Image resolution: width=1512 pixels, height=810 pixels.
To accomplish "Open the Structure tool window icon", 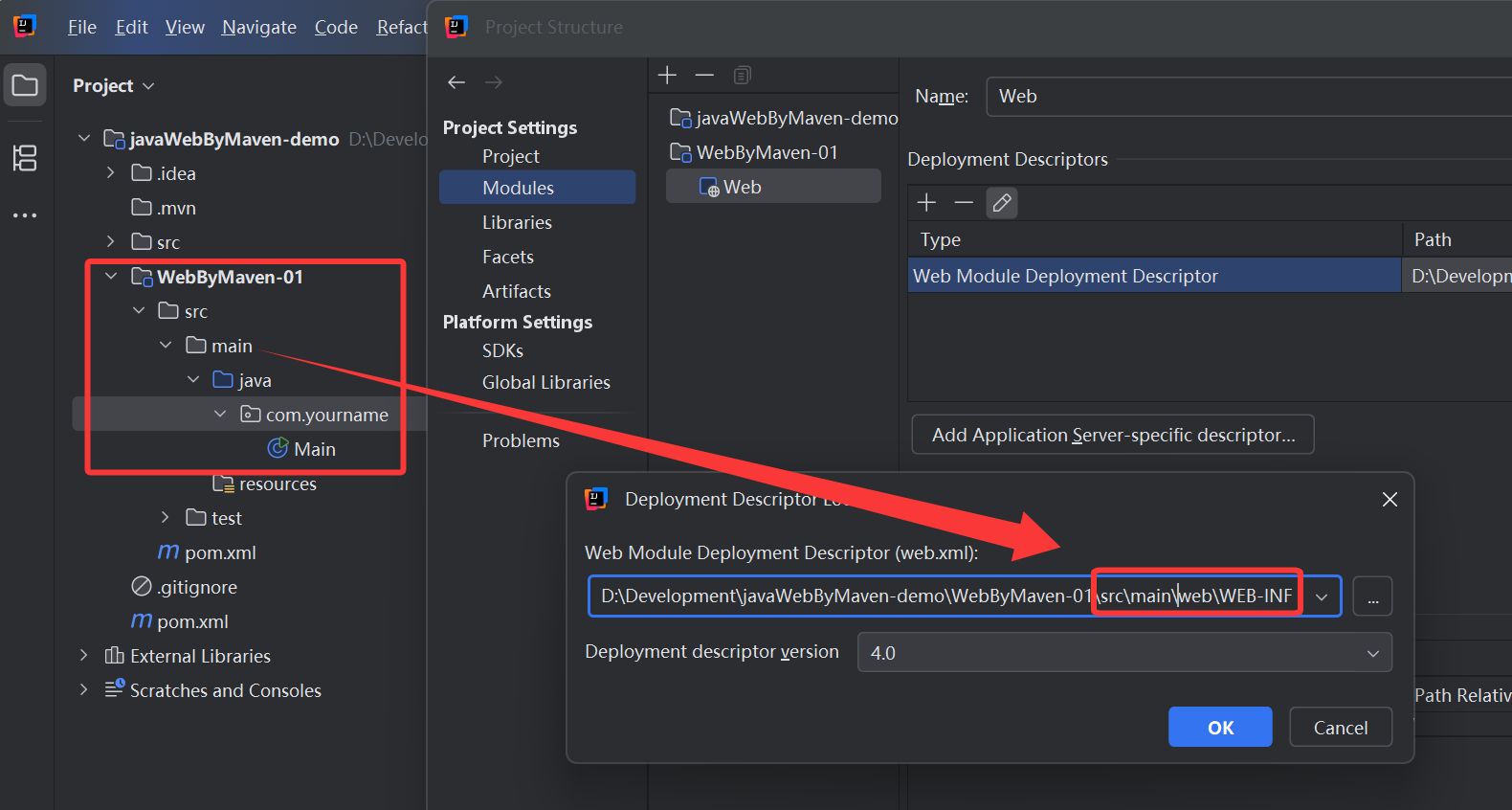I will [25, 158].
